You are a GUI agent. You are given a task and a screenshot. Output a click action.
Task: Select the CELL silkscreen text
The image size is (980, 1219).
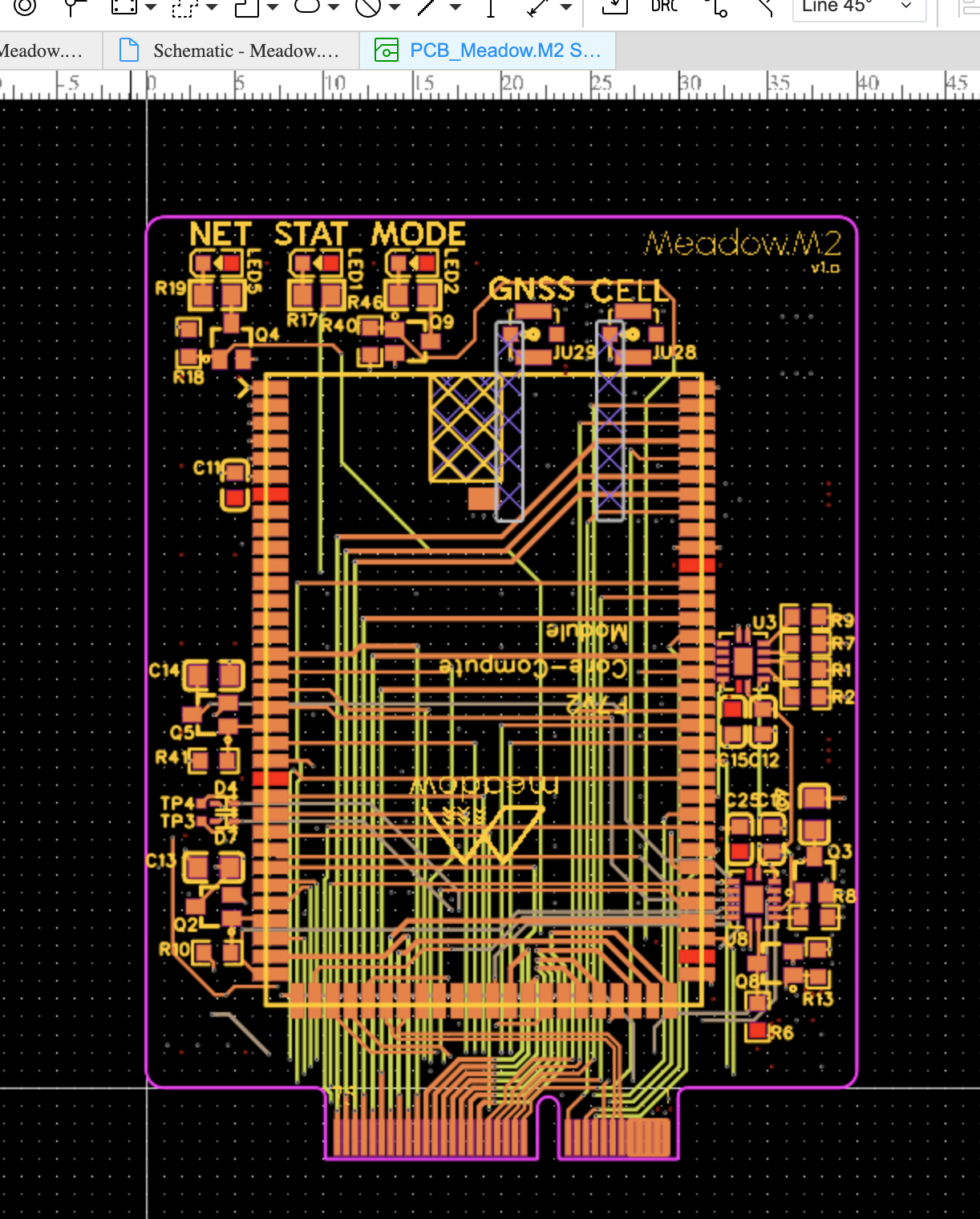pos(630,291)
